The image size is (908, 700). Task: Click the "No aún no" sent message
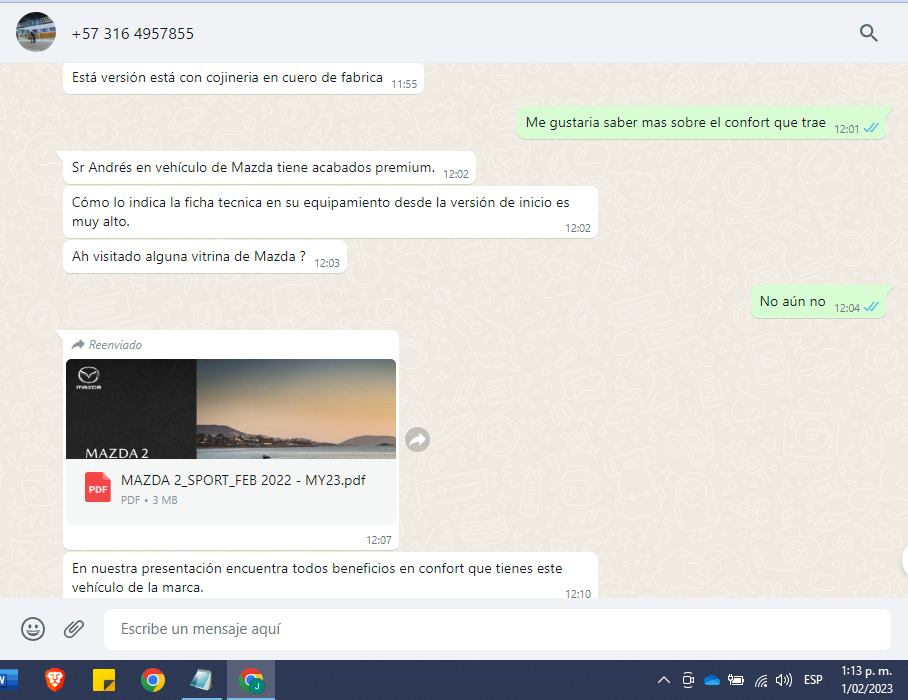[792, 302]
